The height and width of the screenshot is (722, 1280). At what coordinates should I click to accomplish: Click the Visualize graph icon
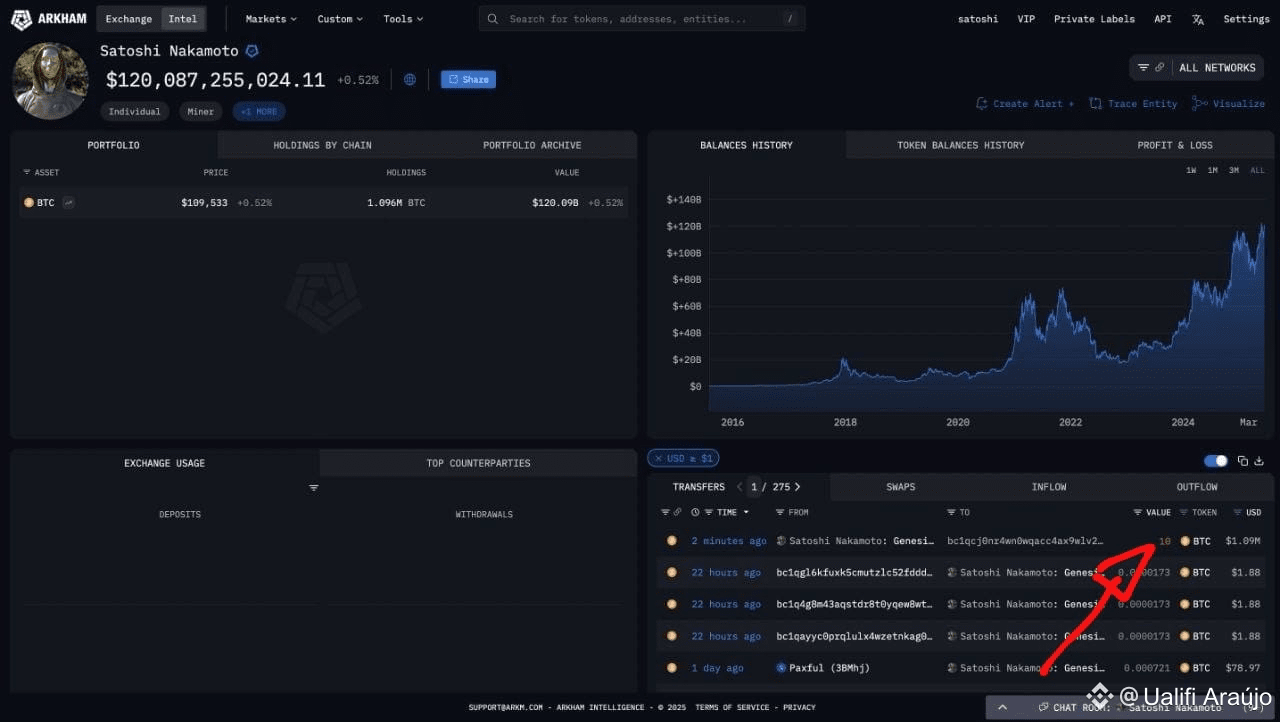point(1200,104)
